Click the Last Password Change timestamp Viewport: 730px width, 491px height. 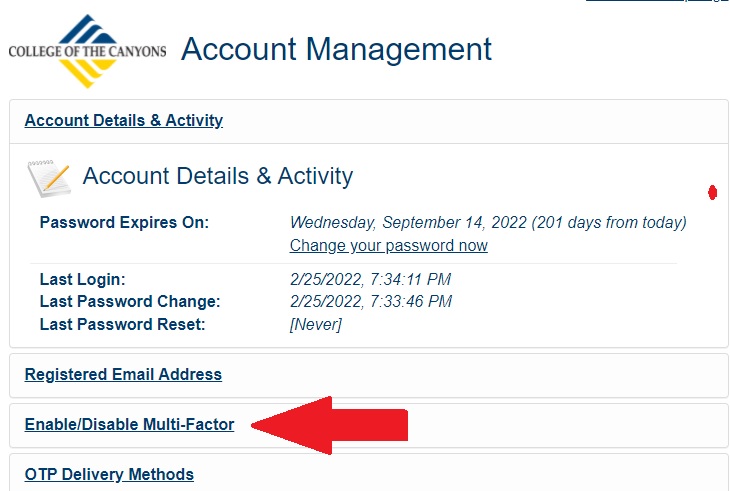tap(370, 301)
